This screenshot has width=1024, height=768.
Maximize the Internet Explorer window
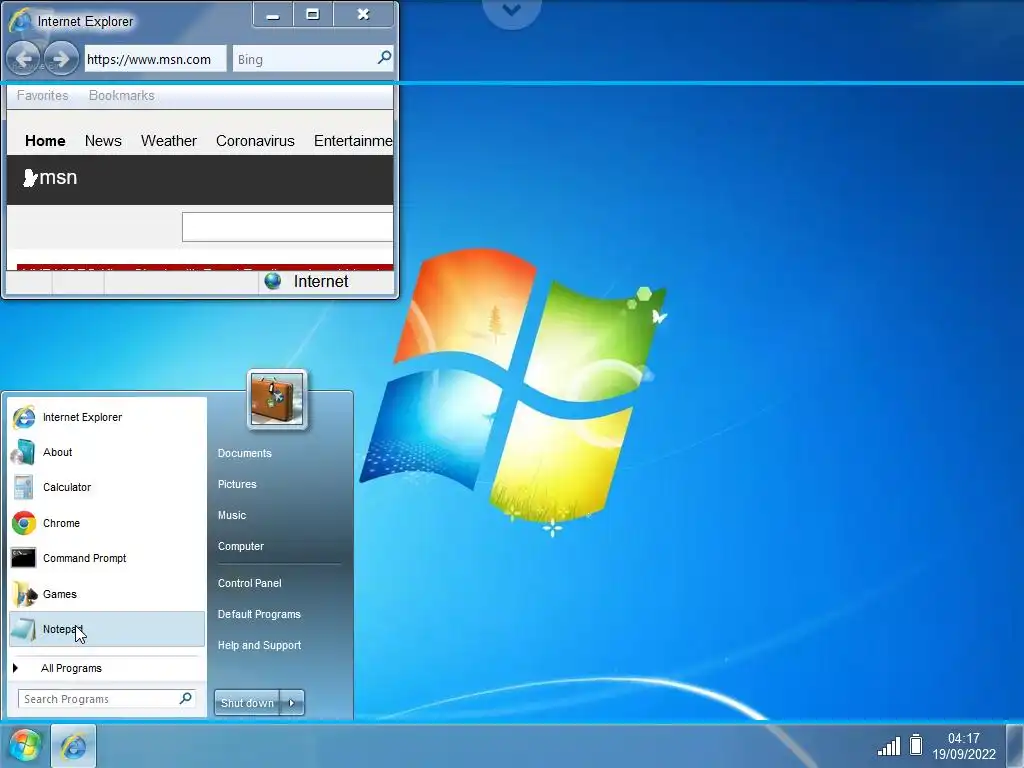tap(313, 14)
